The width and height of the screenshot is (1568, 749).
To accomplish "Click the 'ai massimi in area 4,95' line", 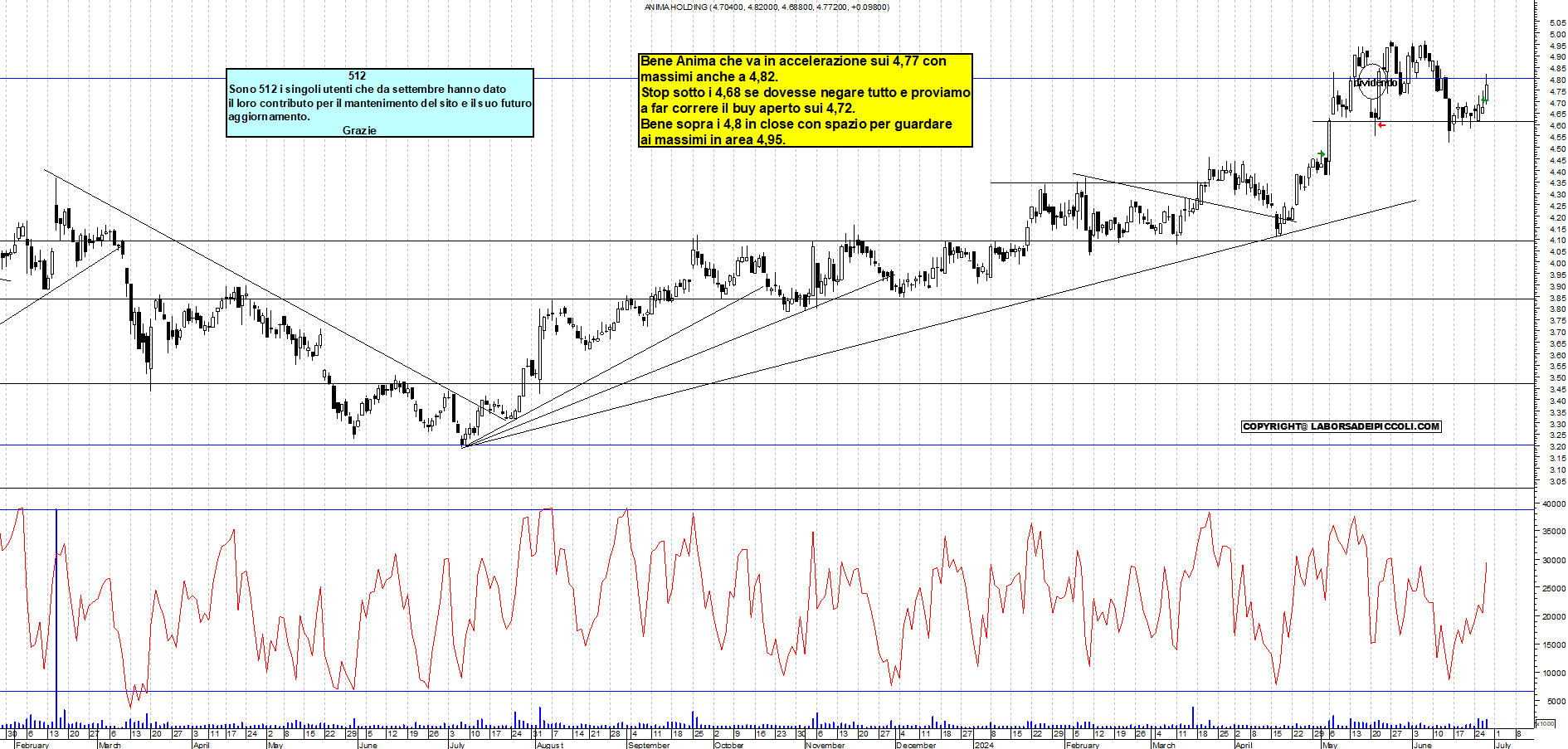I will coord(713,139).
